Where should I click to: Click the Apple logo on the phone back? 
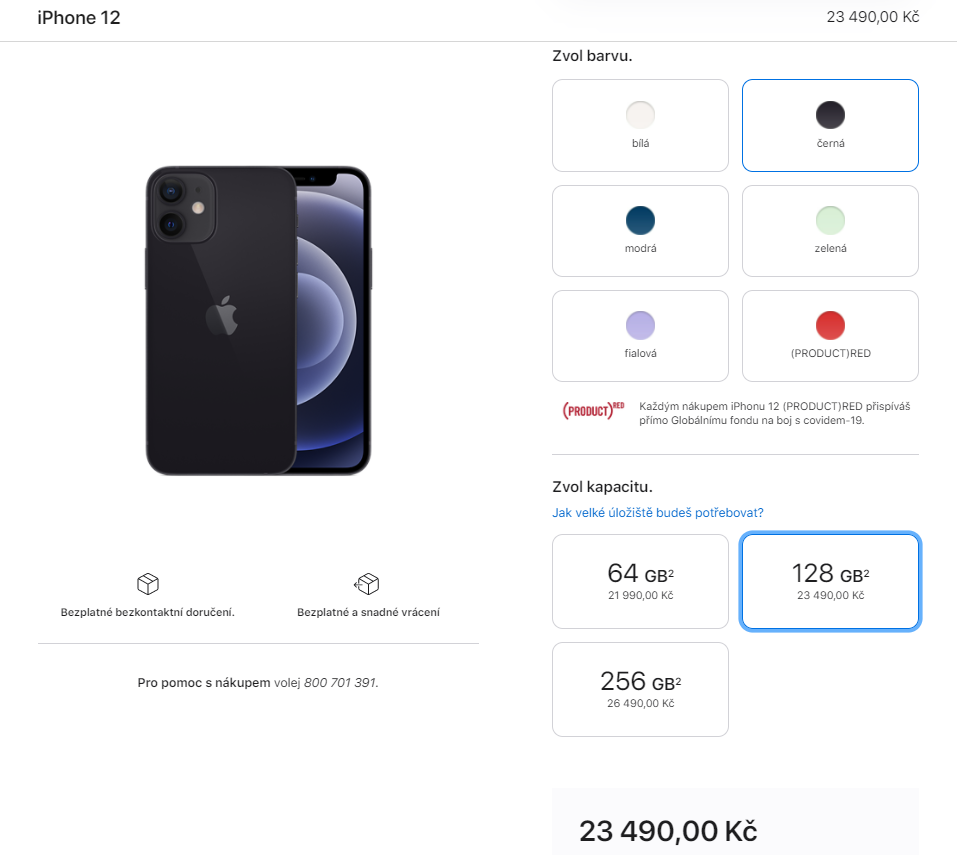[x=222, y=316]
